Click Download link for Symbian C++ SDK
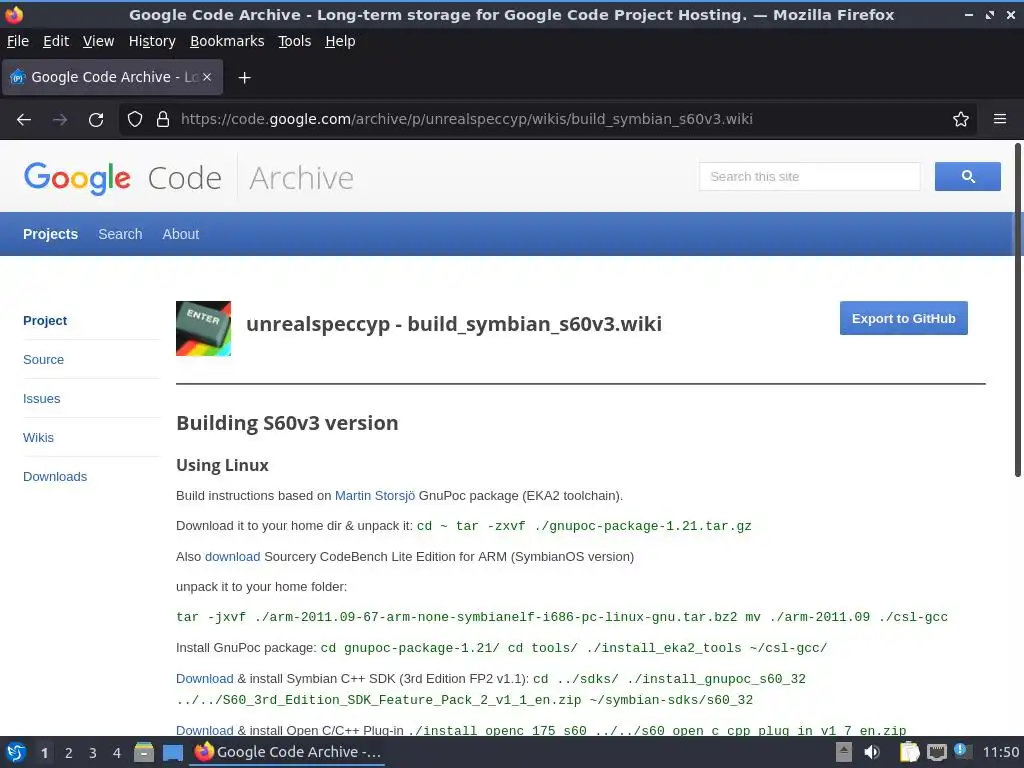 [x=204, y=679]
